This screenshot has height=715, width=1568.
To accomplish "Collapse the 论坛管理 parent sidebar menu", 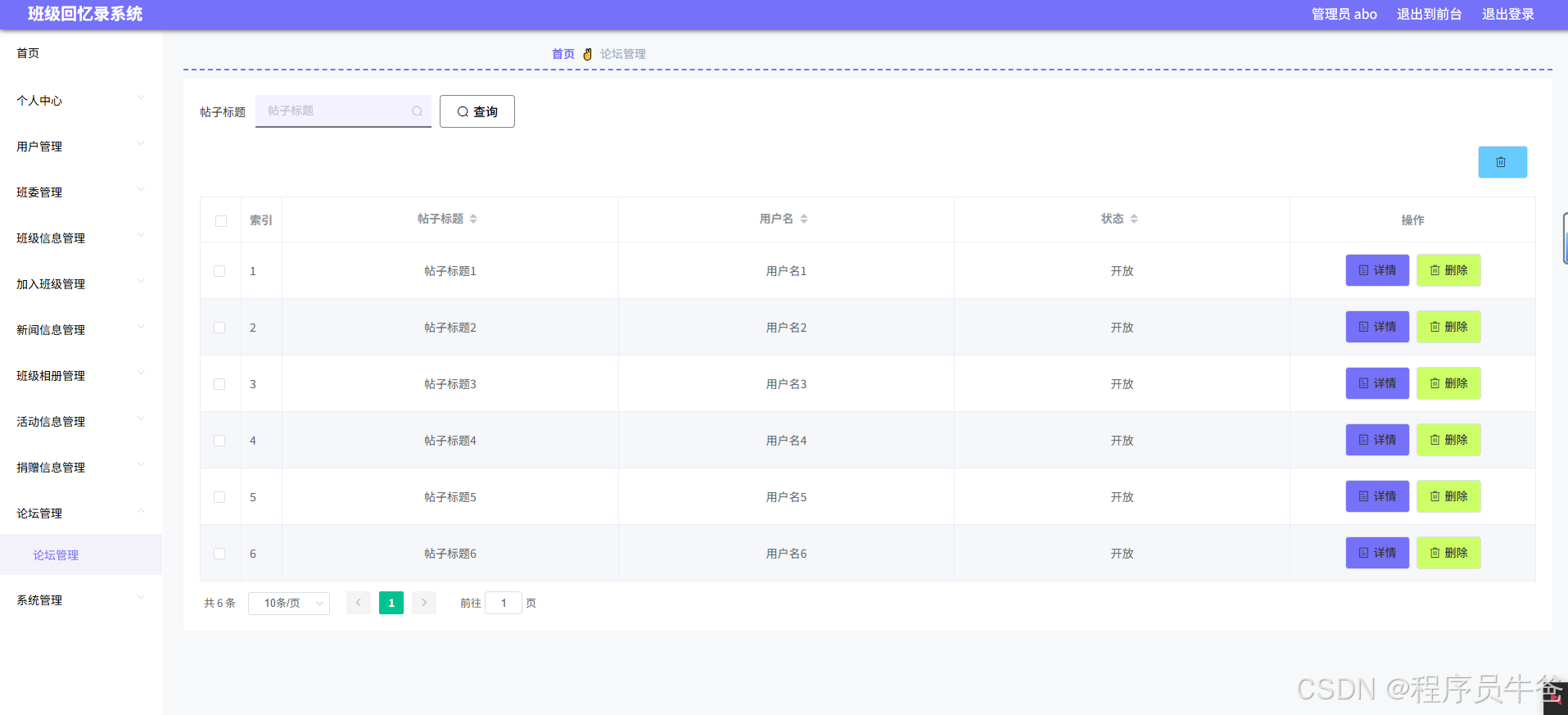I will coord(81,514).
